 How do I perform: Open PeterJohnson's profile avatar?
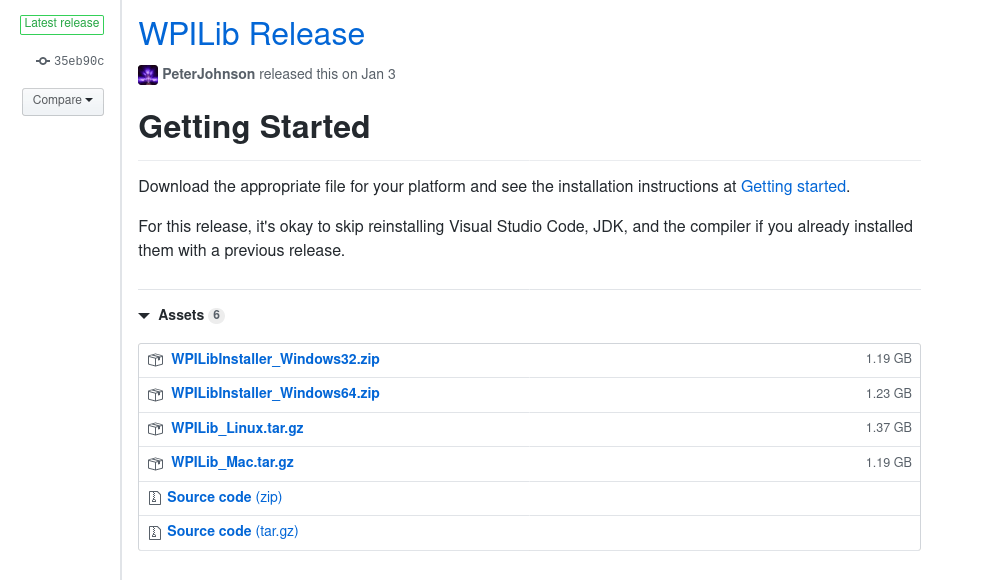coord(148,74)
